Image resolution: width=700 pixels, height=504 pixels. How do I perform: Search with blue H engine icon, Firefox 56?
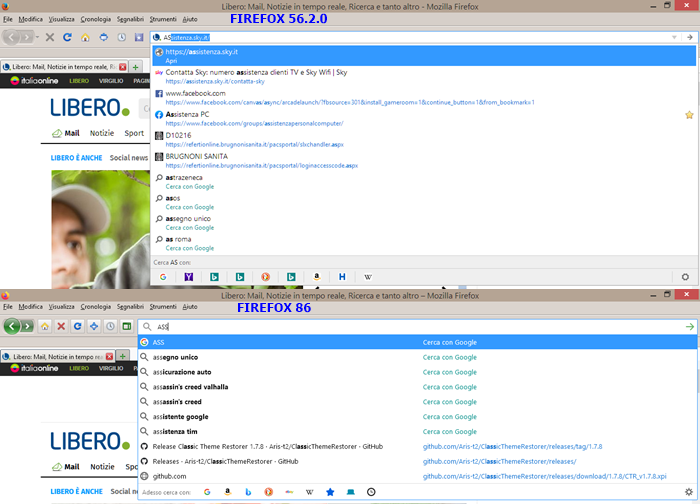[x=342, y=277]
